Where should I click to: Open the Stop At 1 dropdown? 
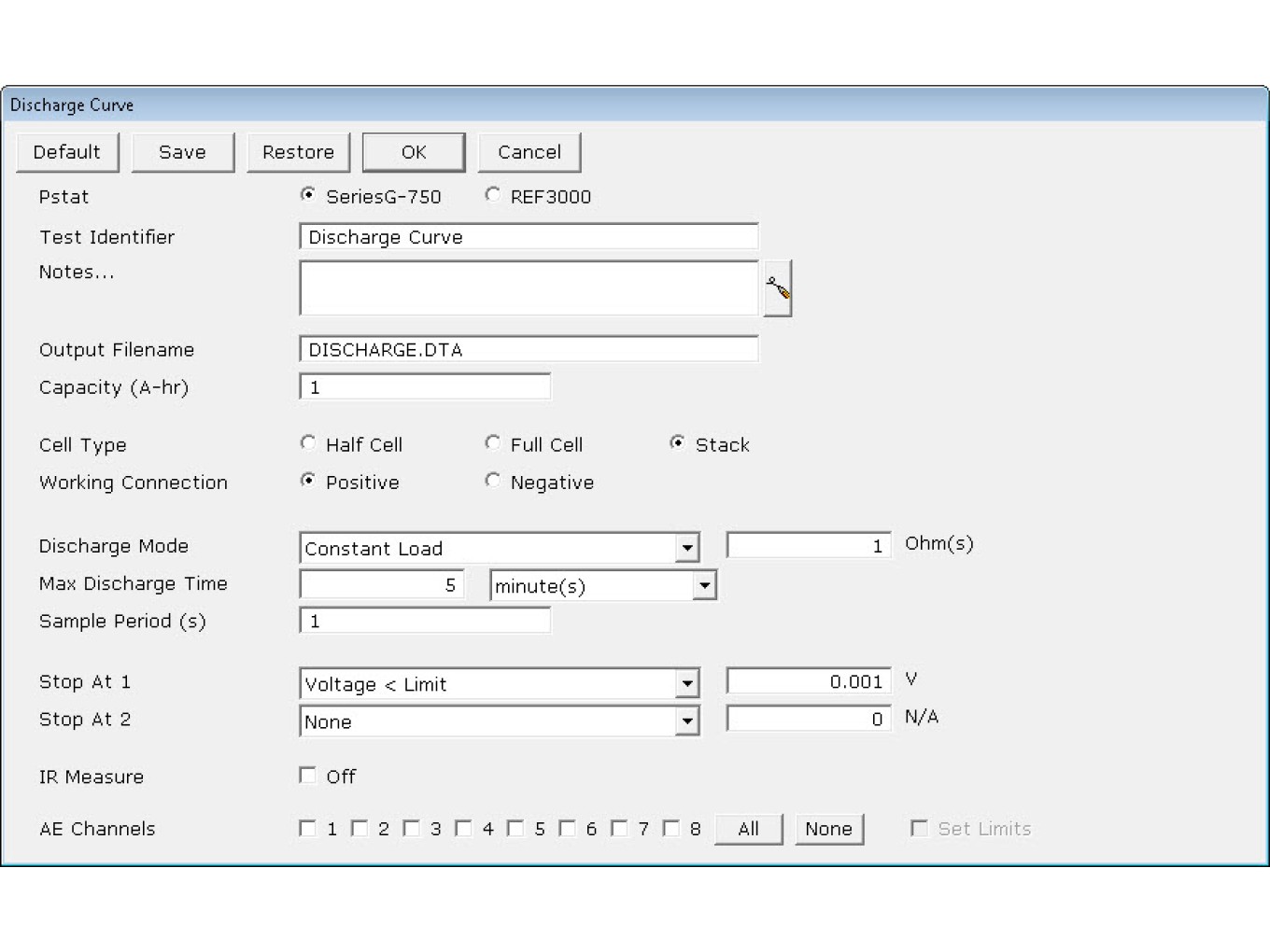(x=687, y=683)
